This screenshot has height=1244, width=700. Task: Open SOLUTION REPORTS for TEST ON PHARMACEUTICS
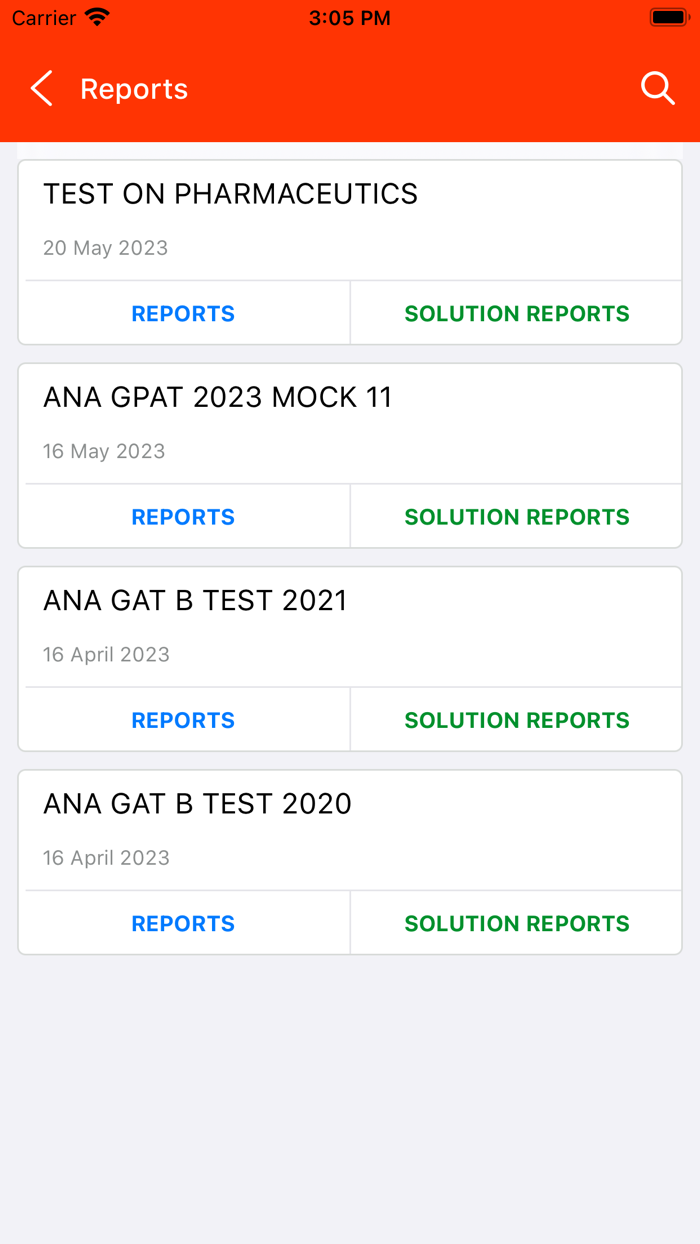coord(516,313)
